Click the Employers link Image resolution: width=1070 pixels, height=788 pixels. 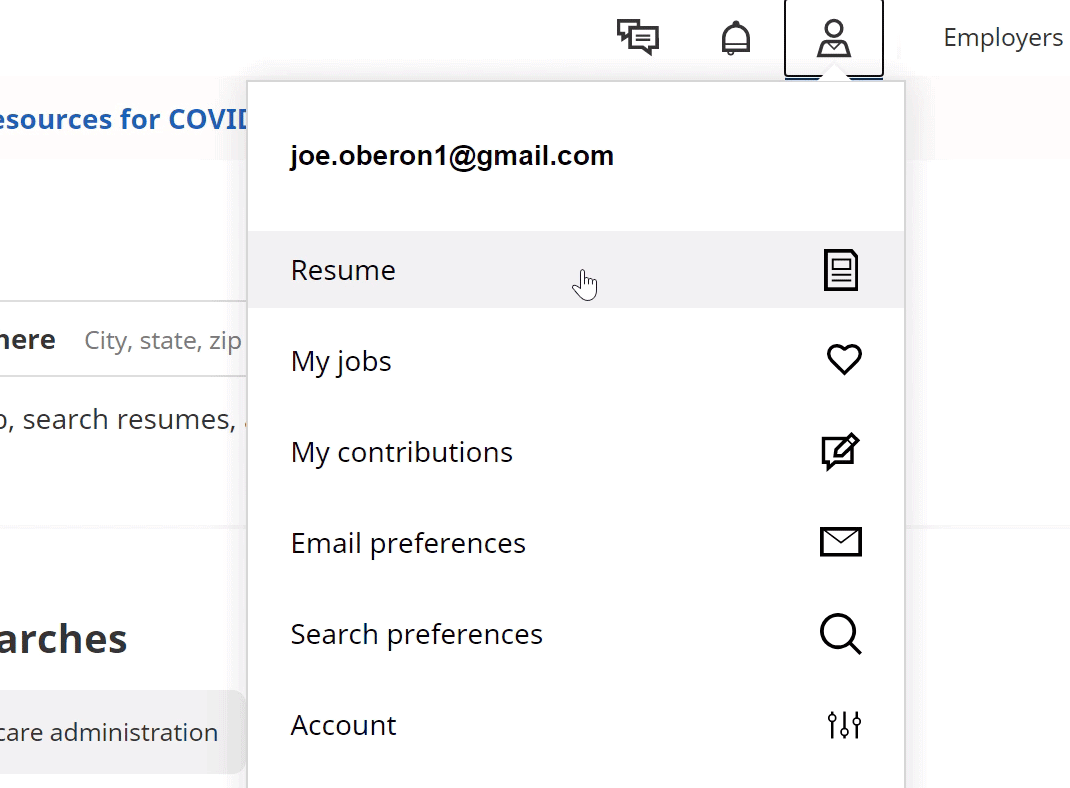(x=1002, y=37)
